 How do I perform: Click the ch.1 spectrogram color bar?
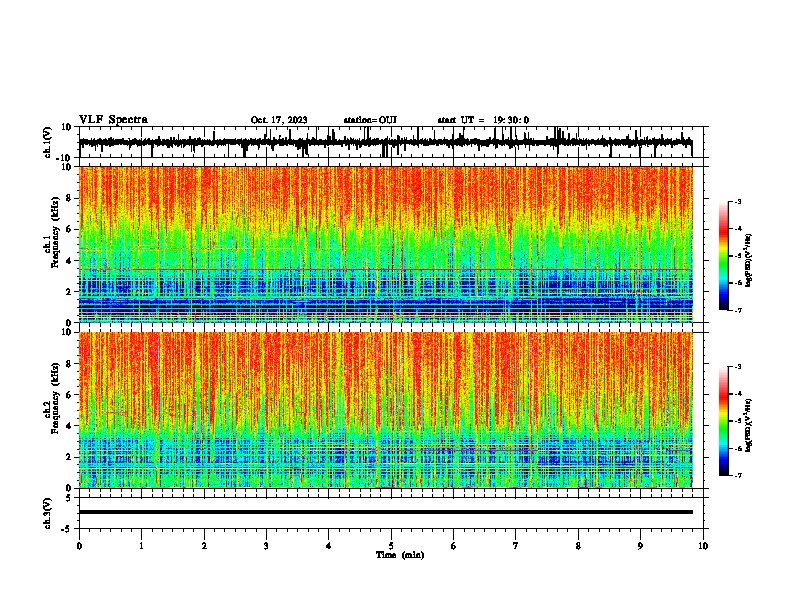tap(724, 256)
